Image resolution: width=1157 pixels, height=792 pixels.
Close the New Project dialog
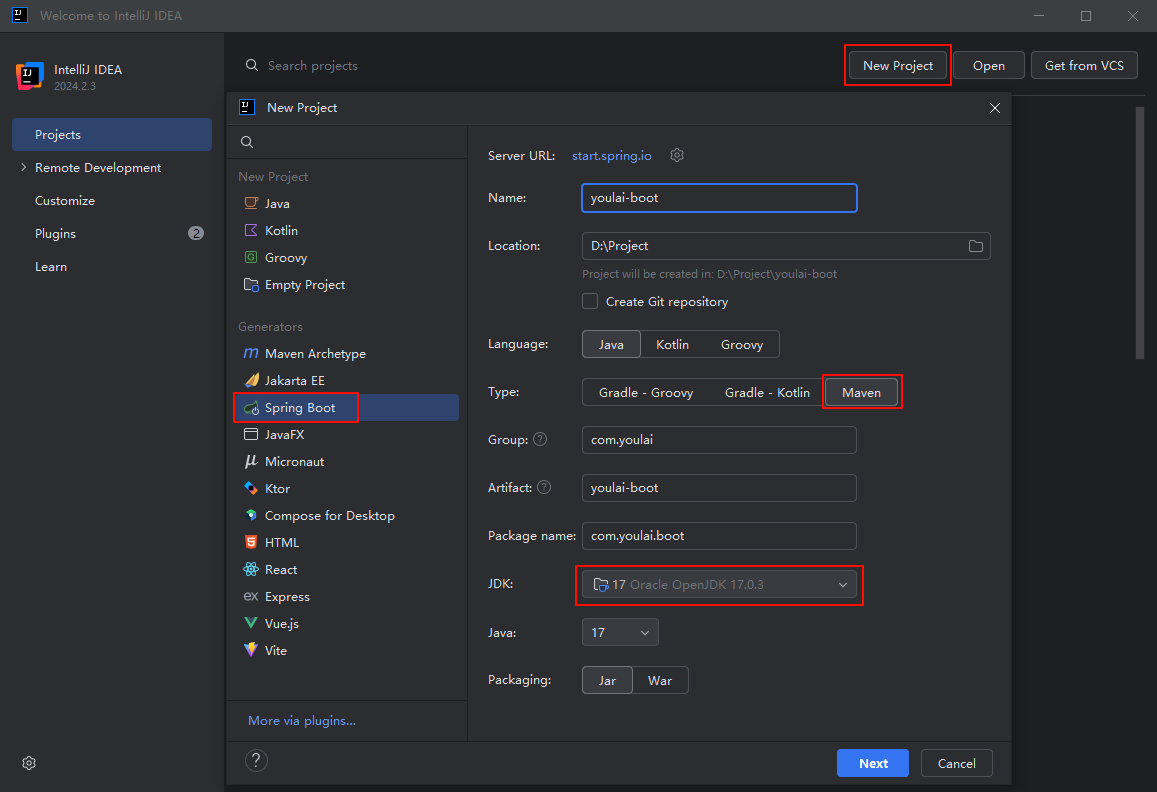tap(995, 108)
